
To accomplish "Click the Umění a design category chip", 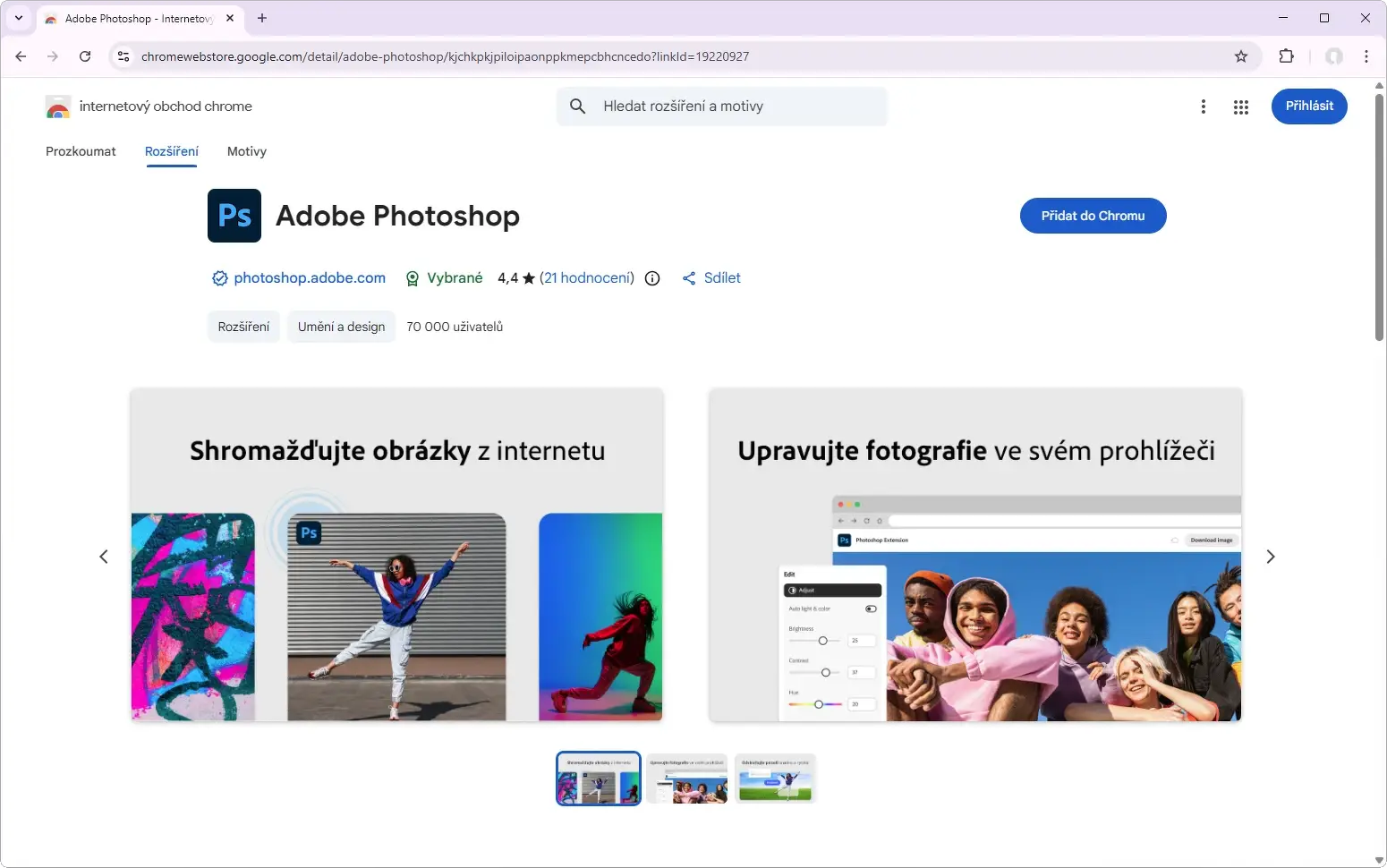I will 341,327.
